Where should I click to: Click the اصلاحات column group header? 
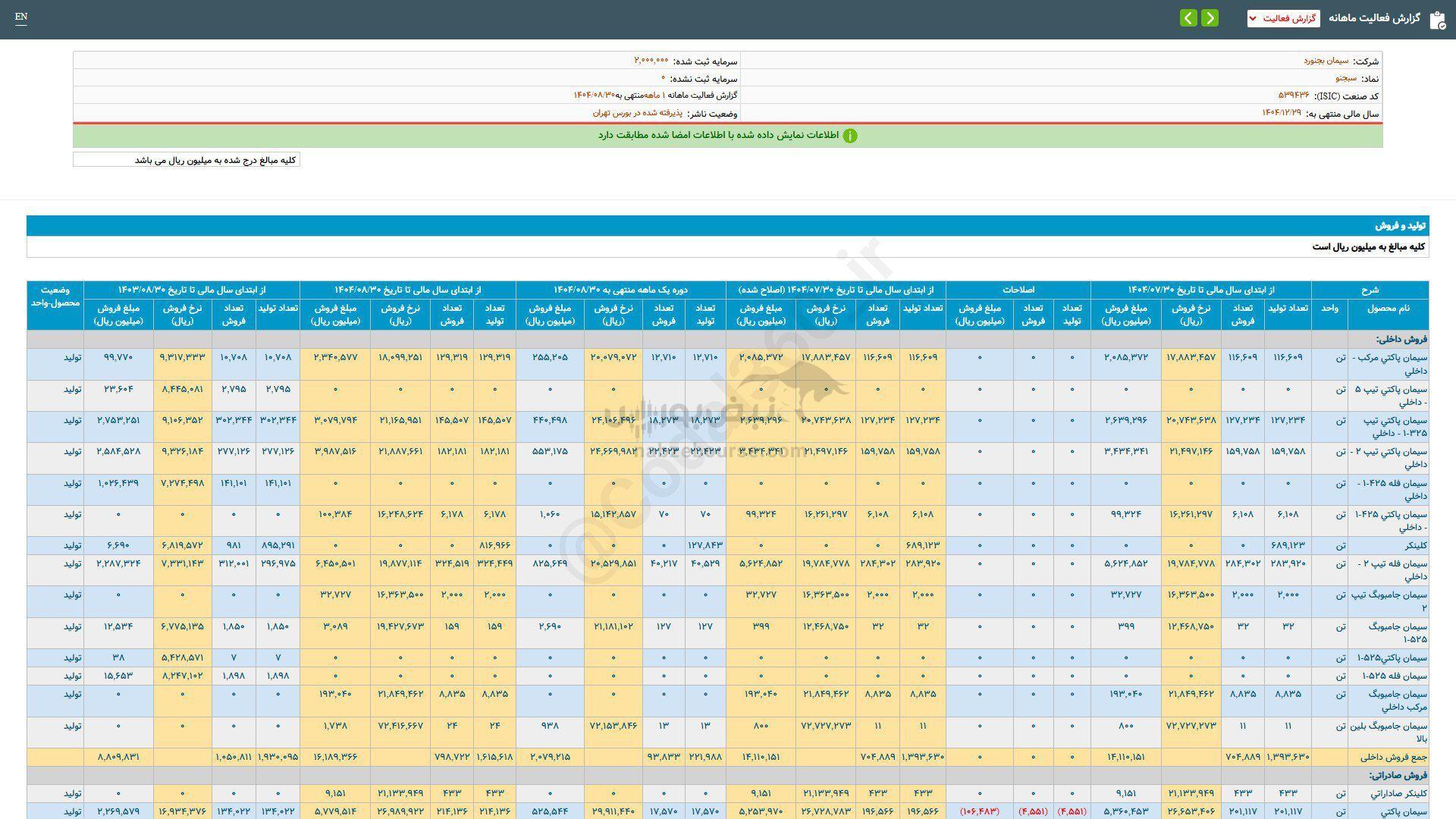1018,290
